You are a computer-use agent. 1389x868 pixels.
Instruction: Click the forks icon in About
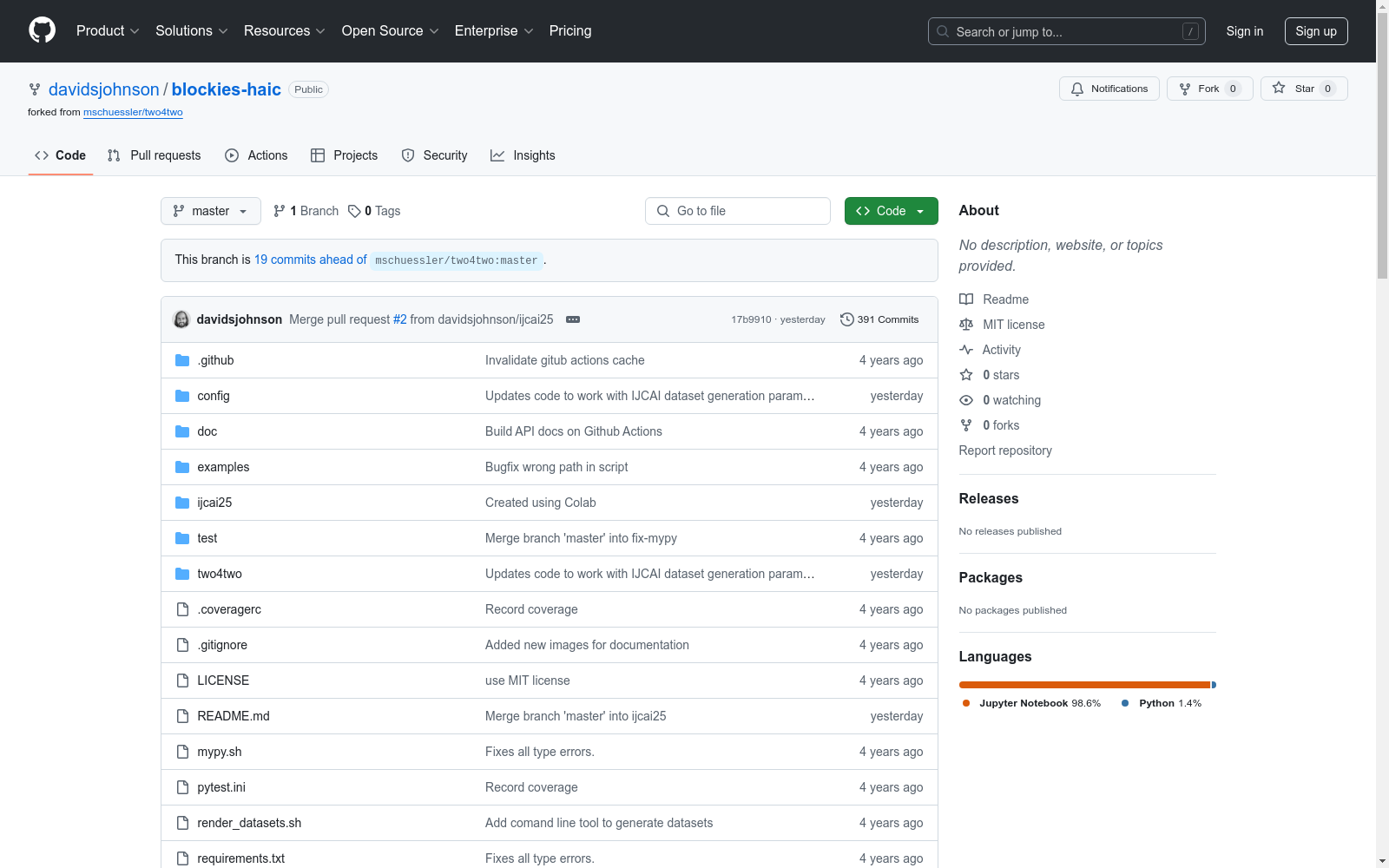pyautogui.click(x=966, y=425)
